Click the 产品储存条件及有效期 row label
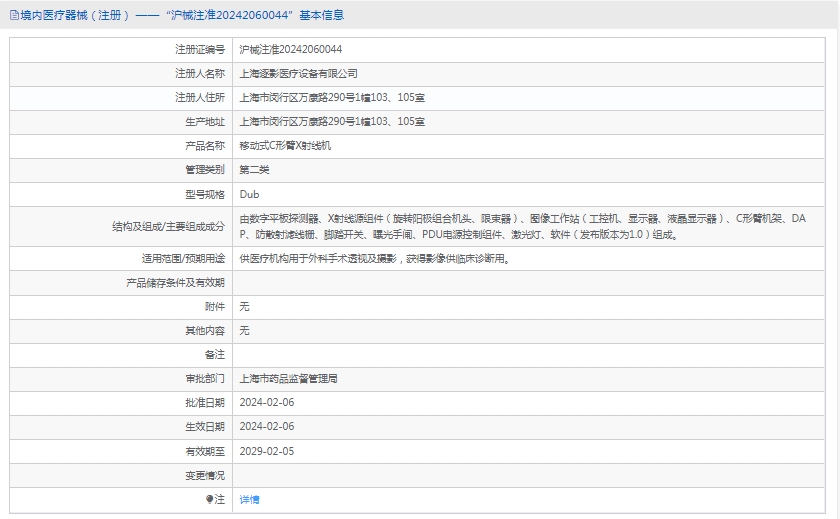 (175, 283)
